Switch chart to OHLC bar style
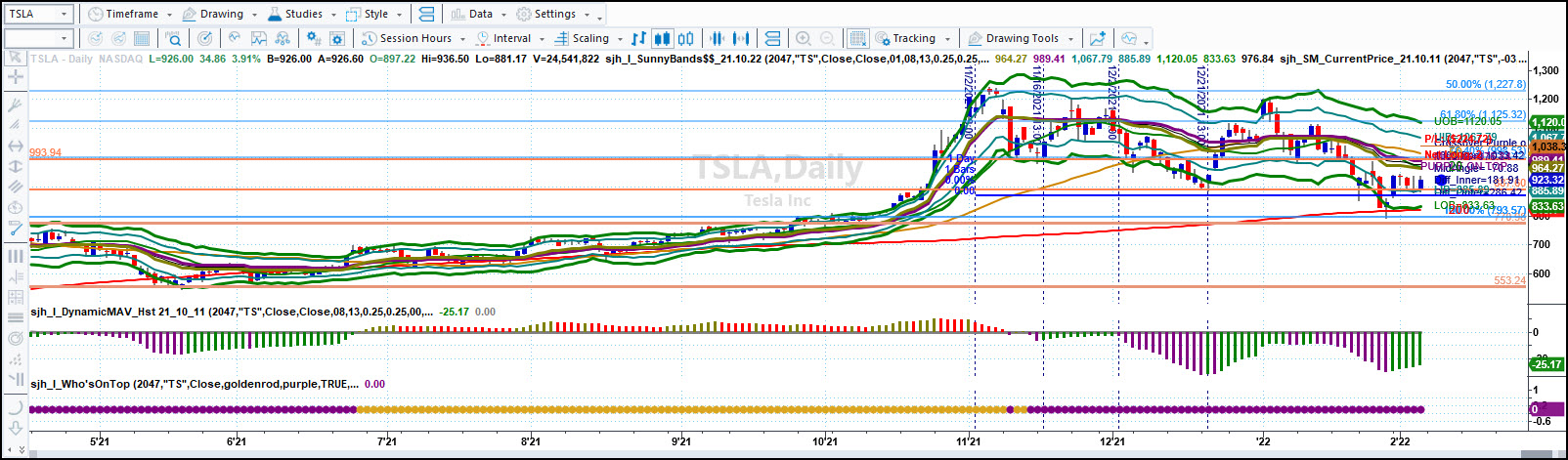This screenshot has height=460, width=1568. point(638,39)
